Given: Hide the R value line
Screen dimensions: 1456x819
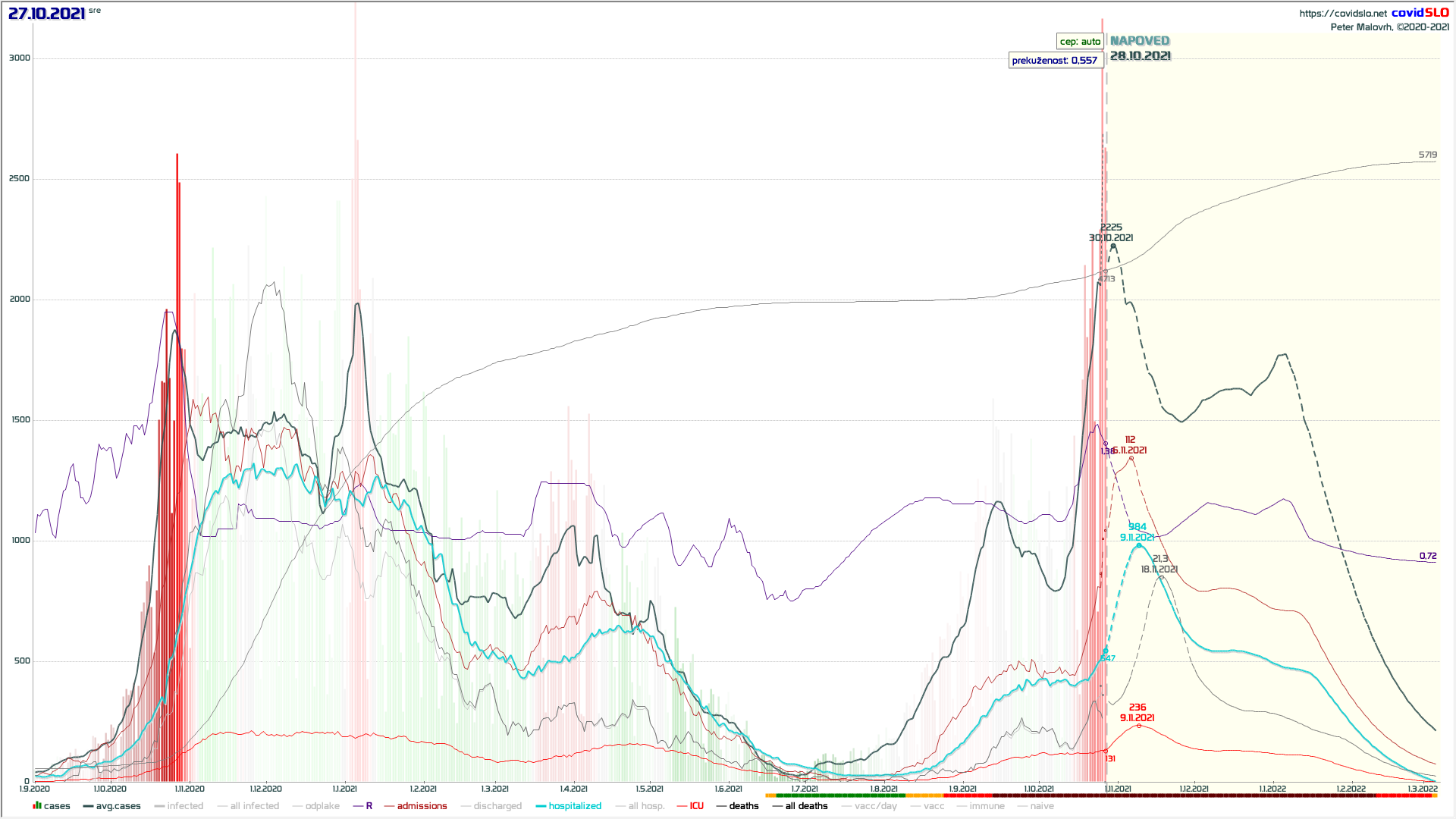Looking at the screenshot, I should click(x=369, y=806).
